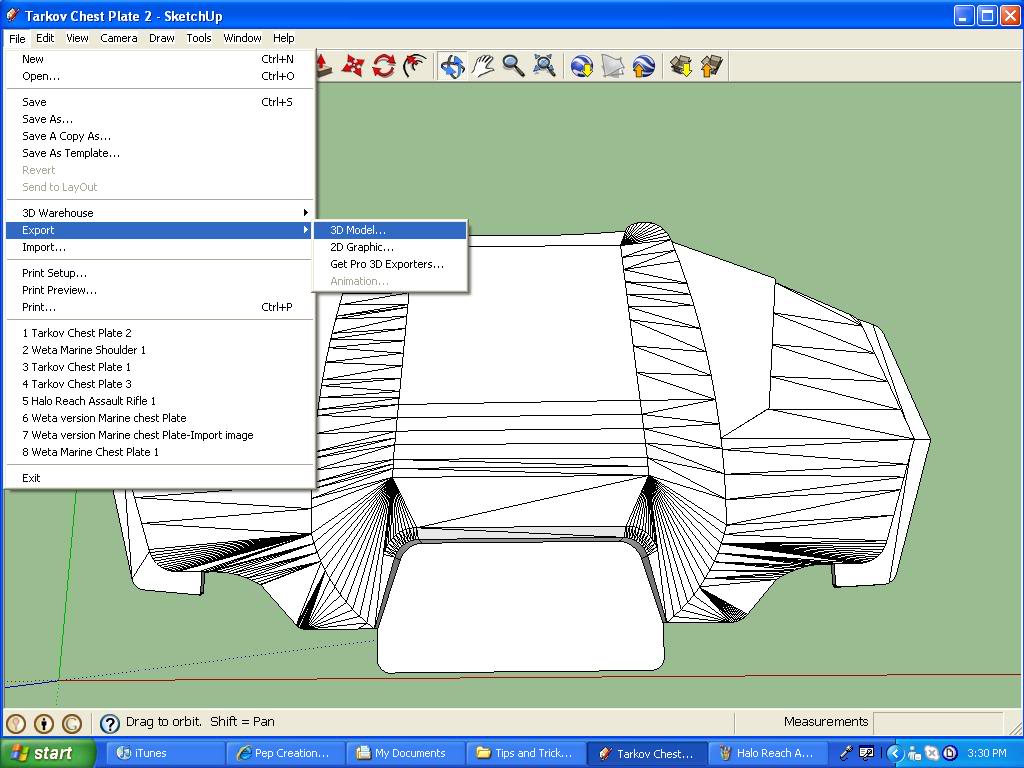Choose New from the File menu
This screenshot has height=768, width=1024.
[x=159, y=59]
